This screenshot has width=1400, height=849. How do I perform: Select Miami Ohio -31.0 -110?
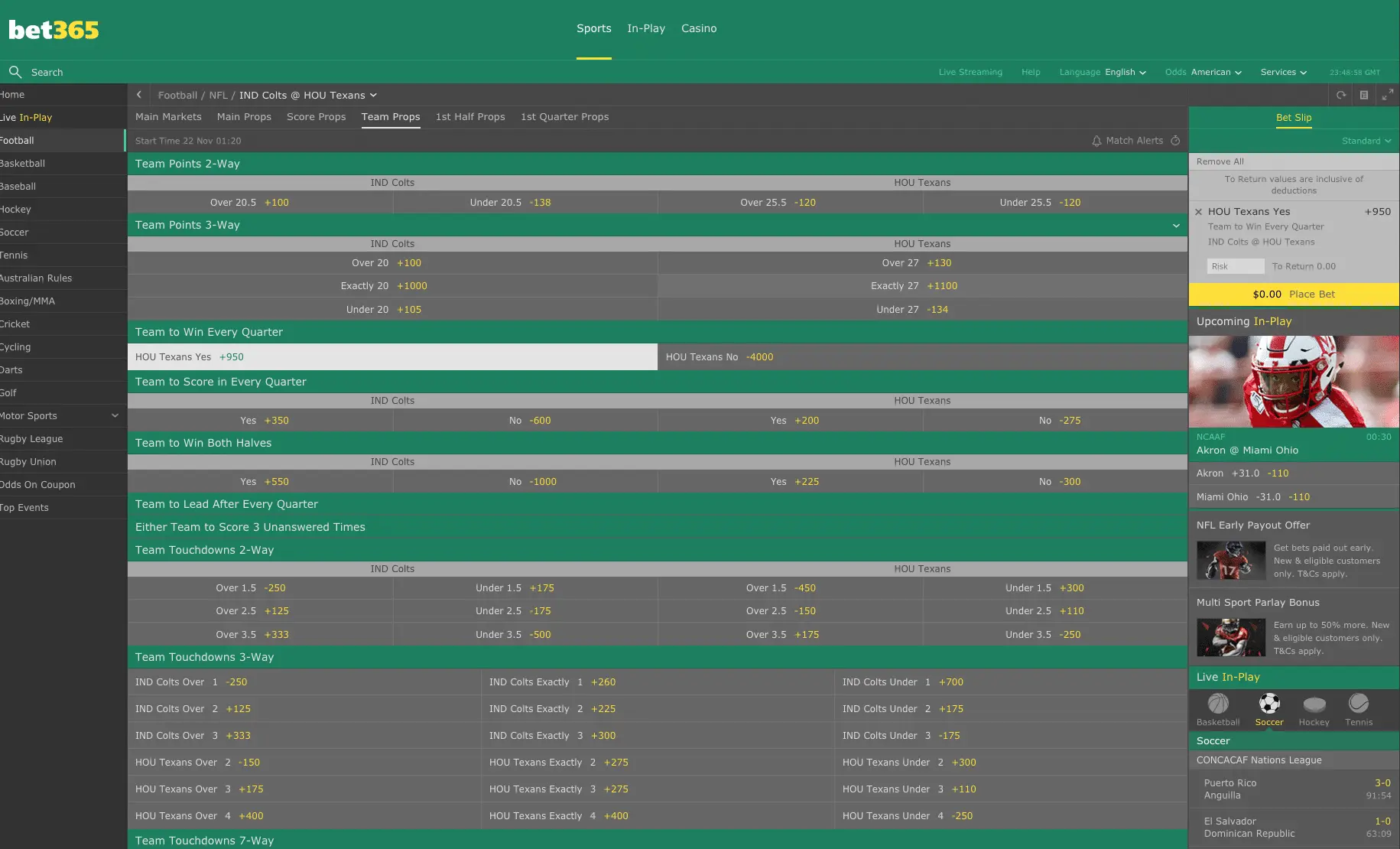pyautogui.click(x=1294, y=497)
